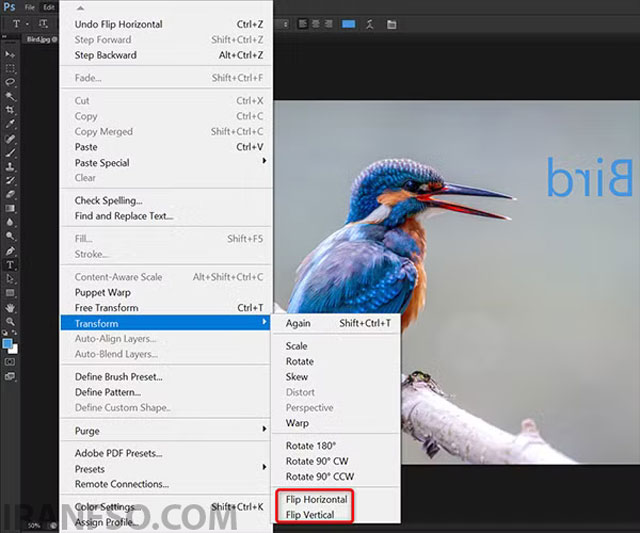This screenshot has height=533, width=640.
Task: Click the warp text icon in options bar
Action: pyautogui.click(x=370, y=24)
